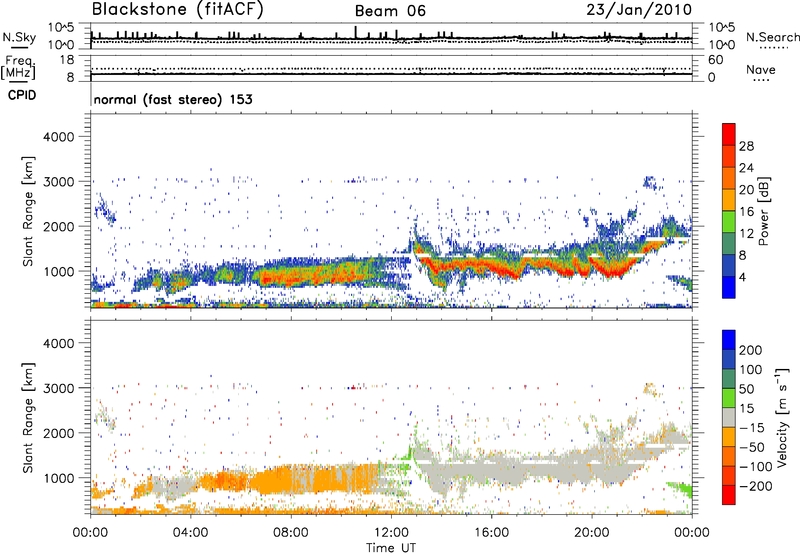Click the 'Power [dB]' colorbar label

[764, 211]
